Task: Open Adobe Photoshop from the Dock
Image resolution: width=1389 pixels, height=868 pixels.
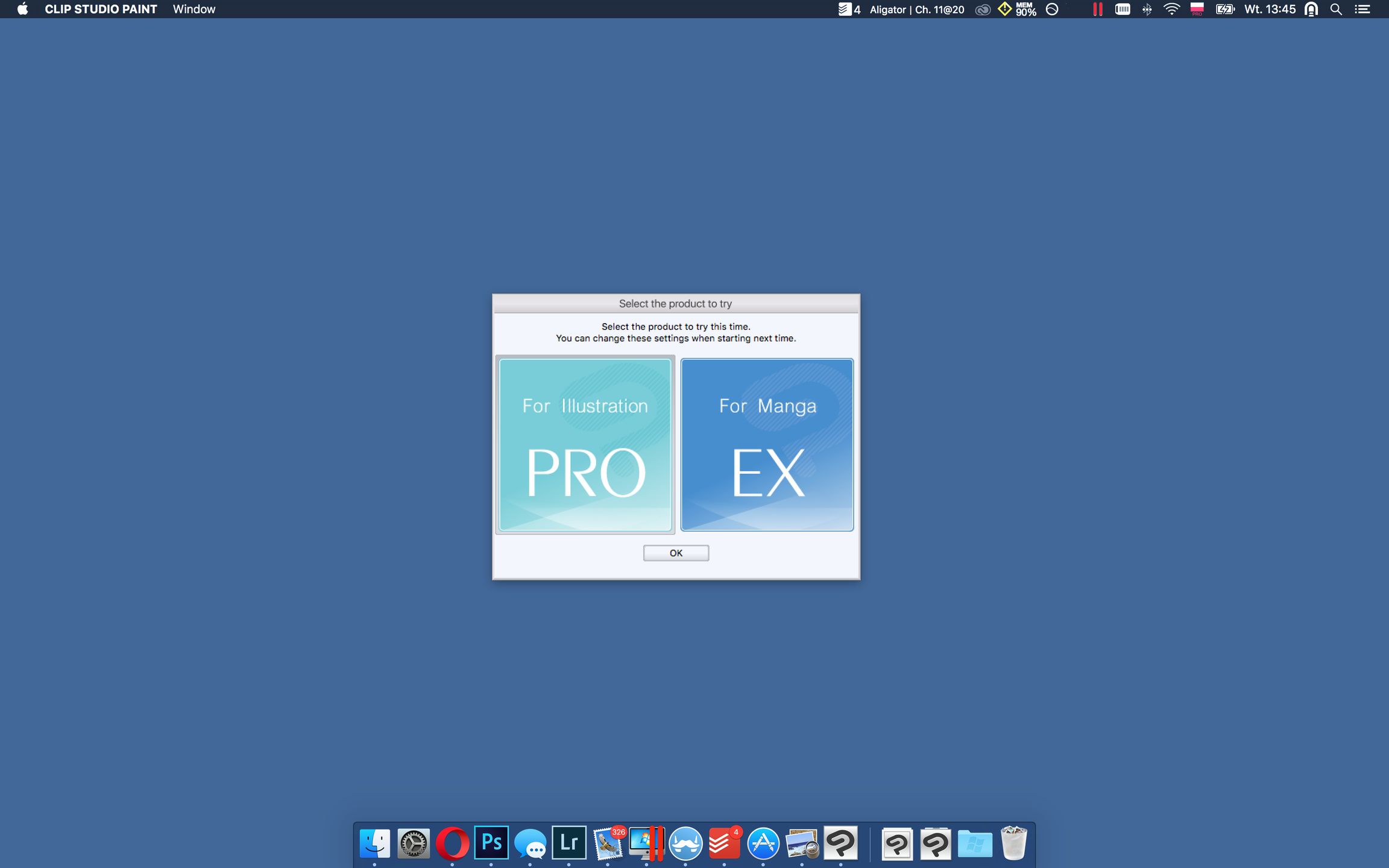Action: pos(490,843)
